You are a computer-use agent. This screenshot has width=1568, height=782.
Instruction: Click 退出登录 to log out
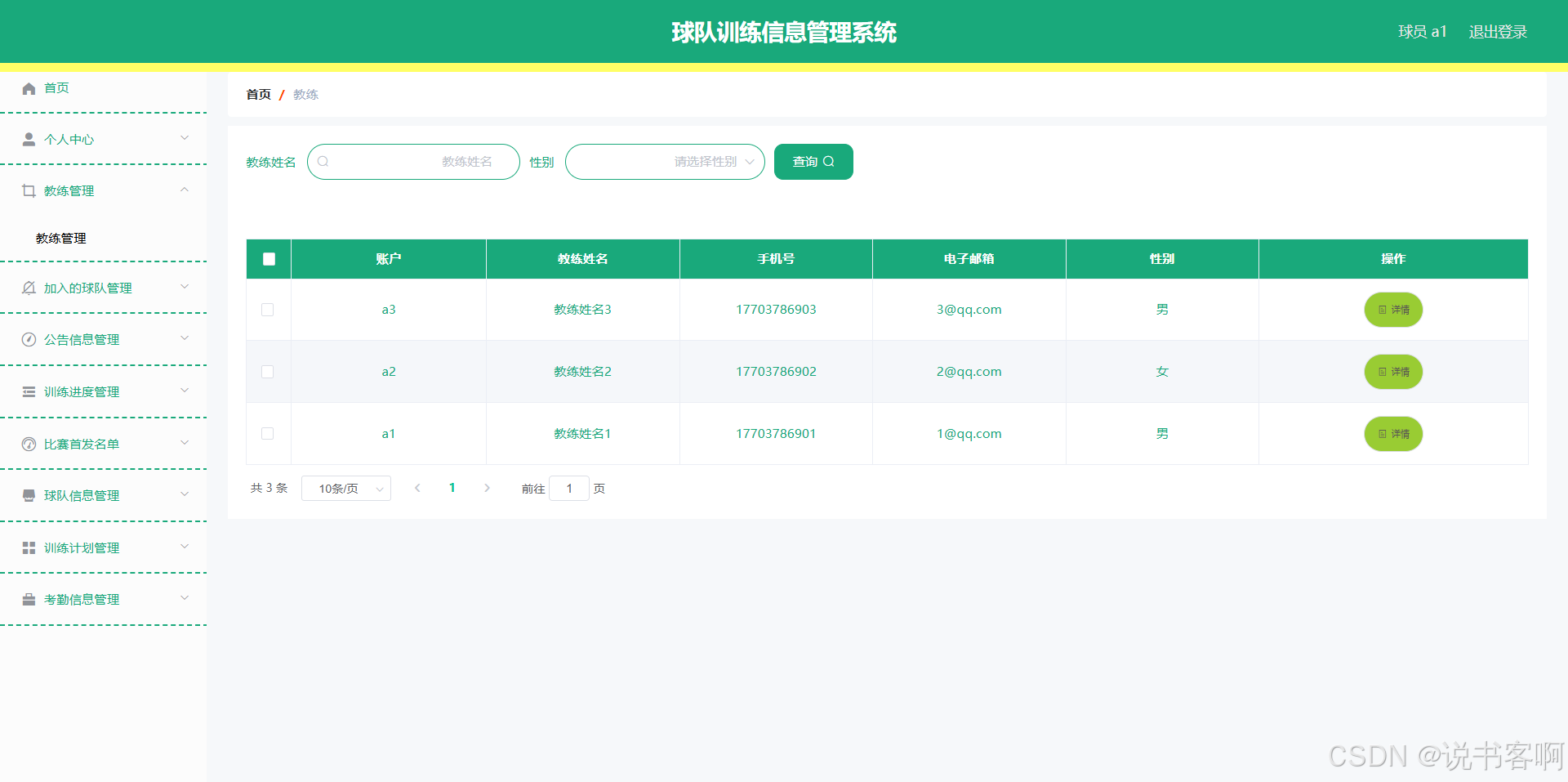pyautogui.click(x=1498, y=32)
